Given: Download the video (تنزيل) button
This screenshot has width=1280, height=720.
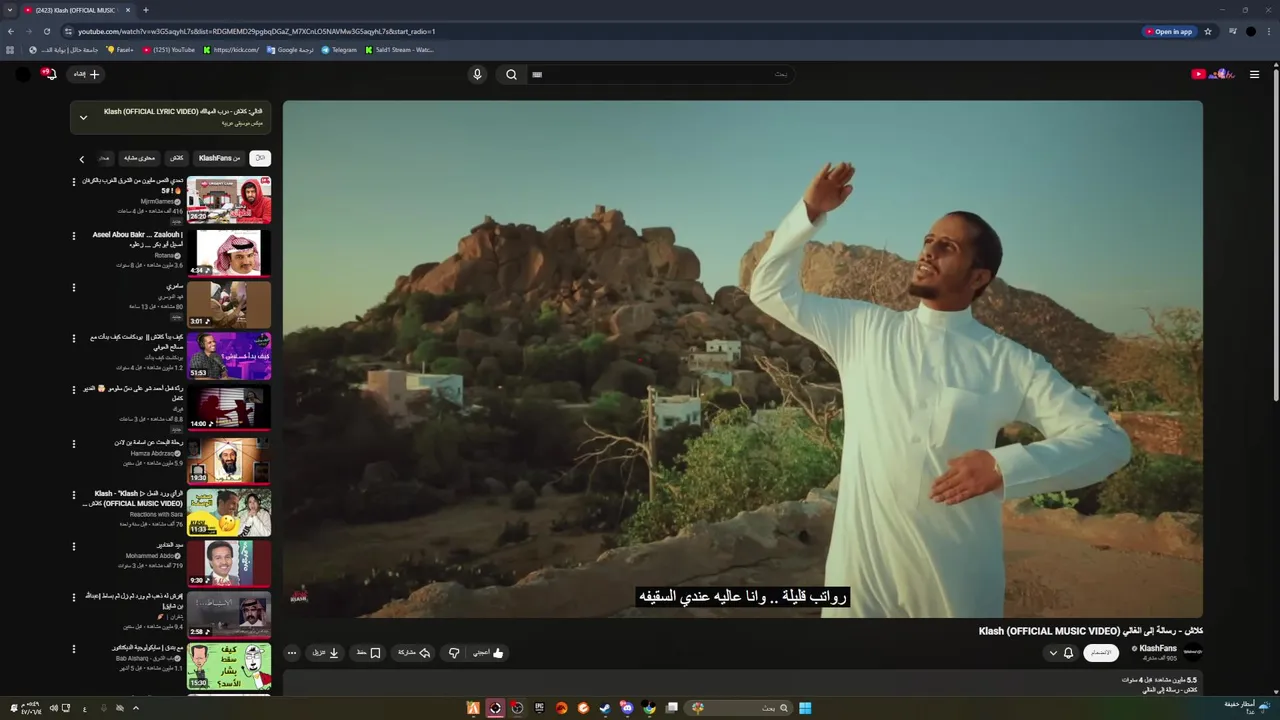Looking at the screenshot, I should (x=326, y=653).
